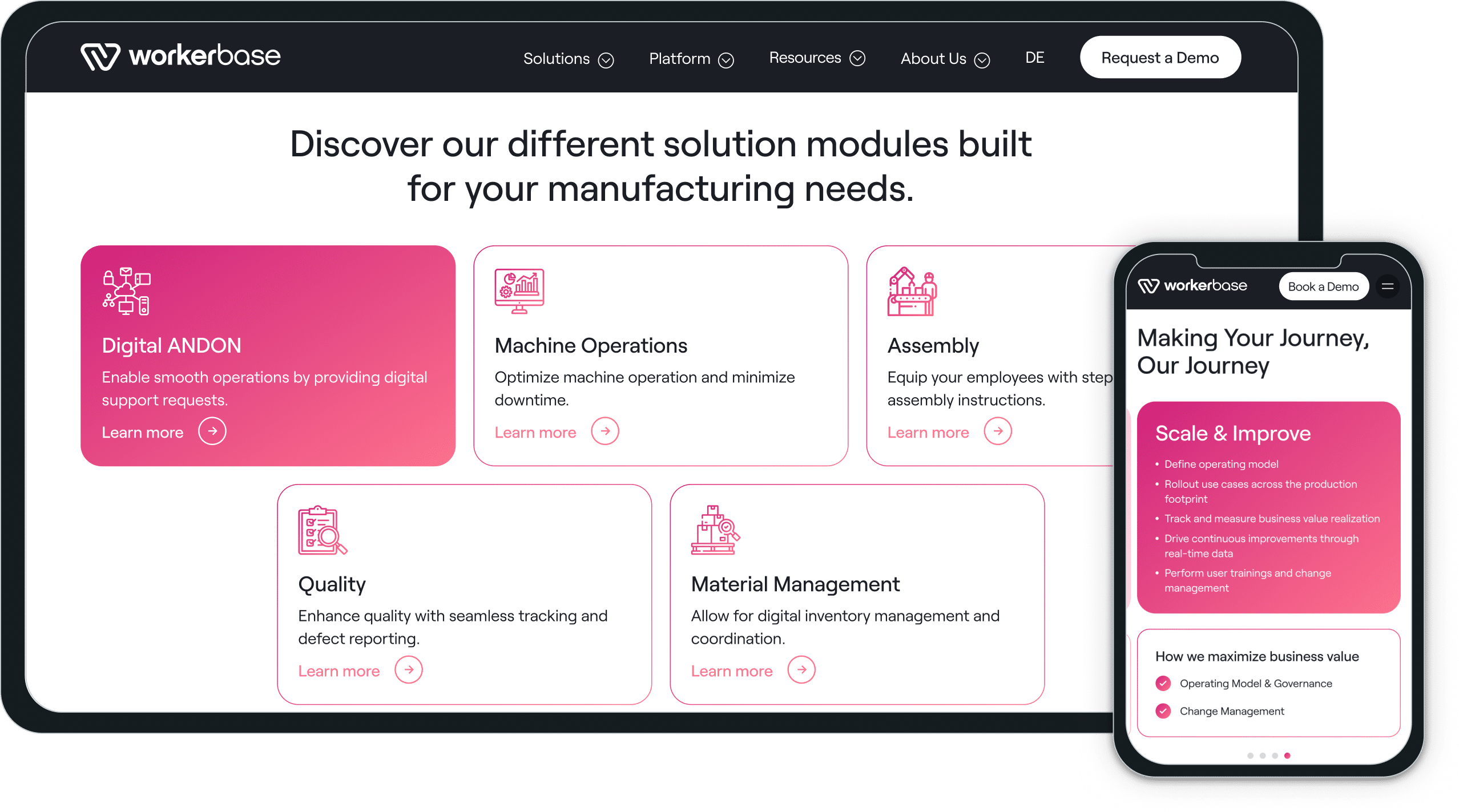The height and width of the screenshot is (812, 1459).
Task: Select the Quality clipboard magnifier icon
Action: pos(321,531)
